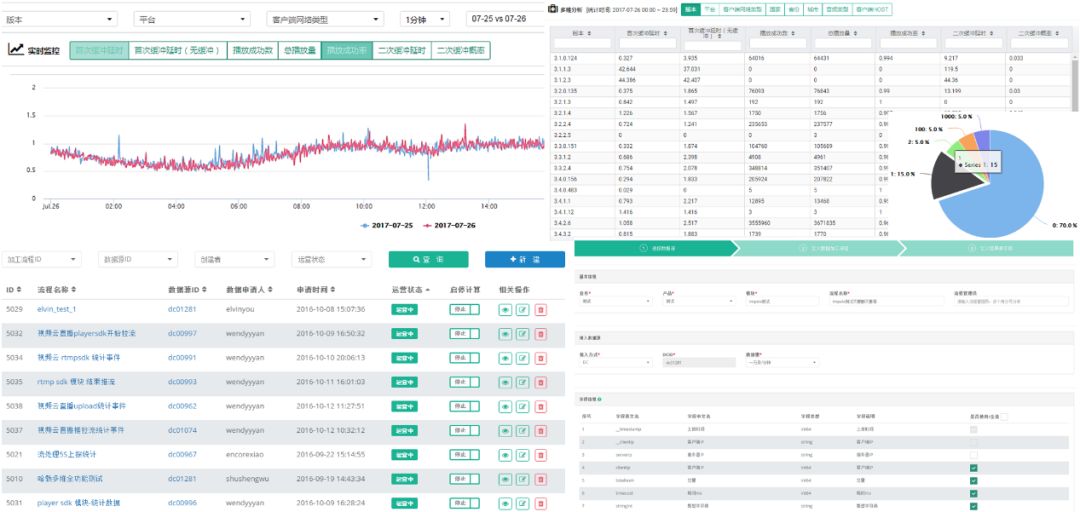Open the 1分钟 interval dropdown
The width and height of the screenshot is (1080, 512).
tap(426, 19)
